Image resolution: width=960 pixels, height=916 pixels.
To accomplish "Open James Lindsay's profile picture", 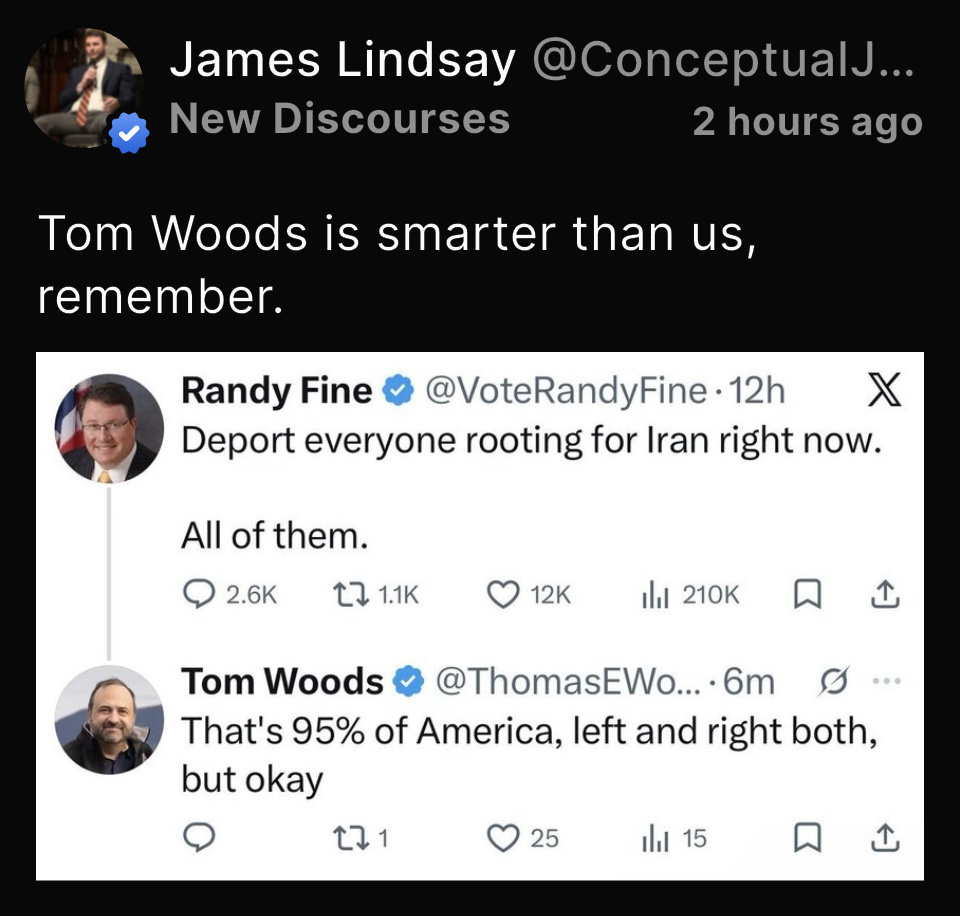I will pyautogui.click(x=83, y=88).
